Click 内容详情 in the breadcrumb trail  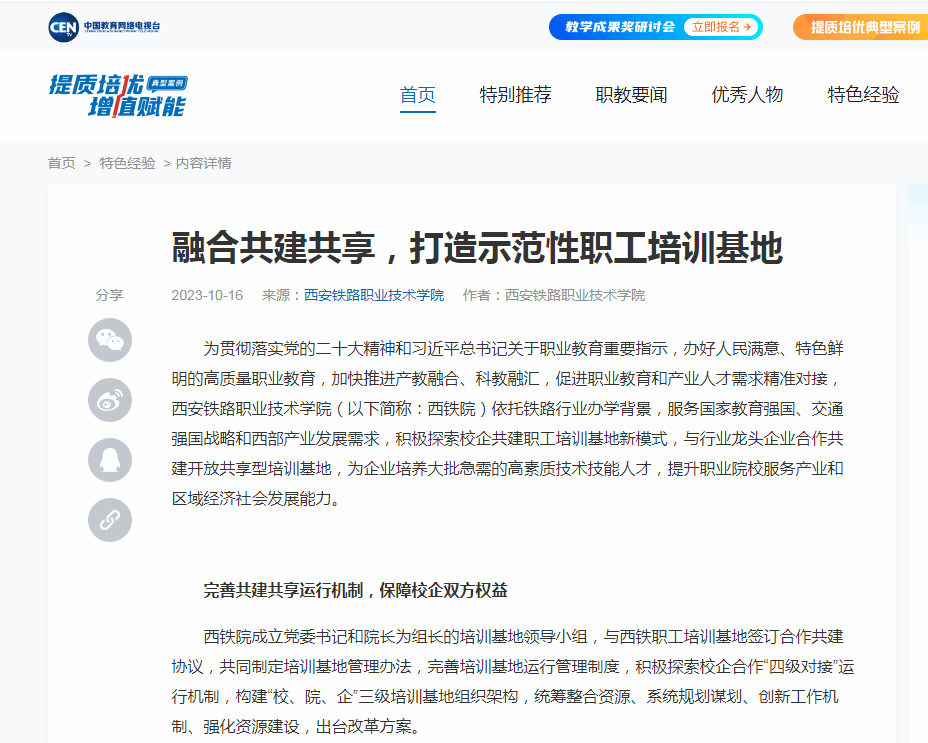pyautogui.click(x=204, y=163)
